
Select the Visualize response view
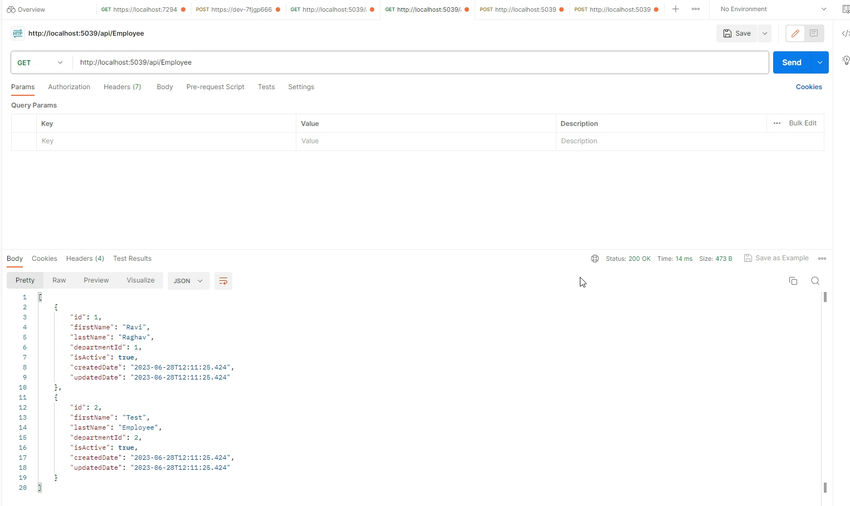point(140,280)
